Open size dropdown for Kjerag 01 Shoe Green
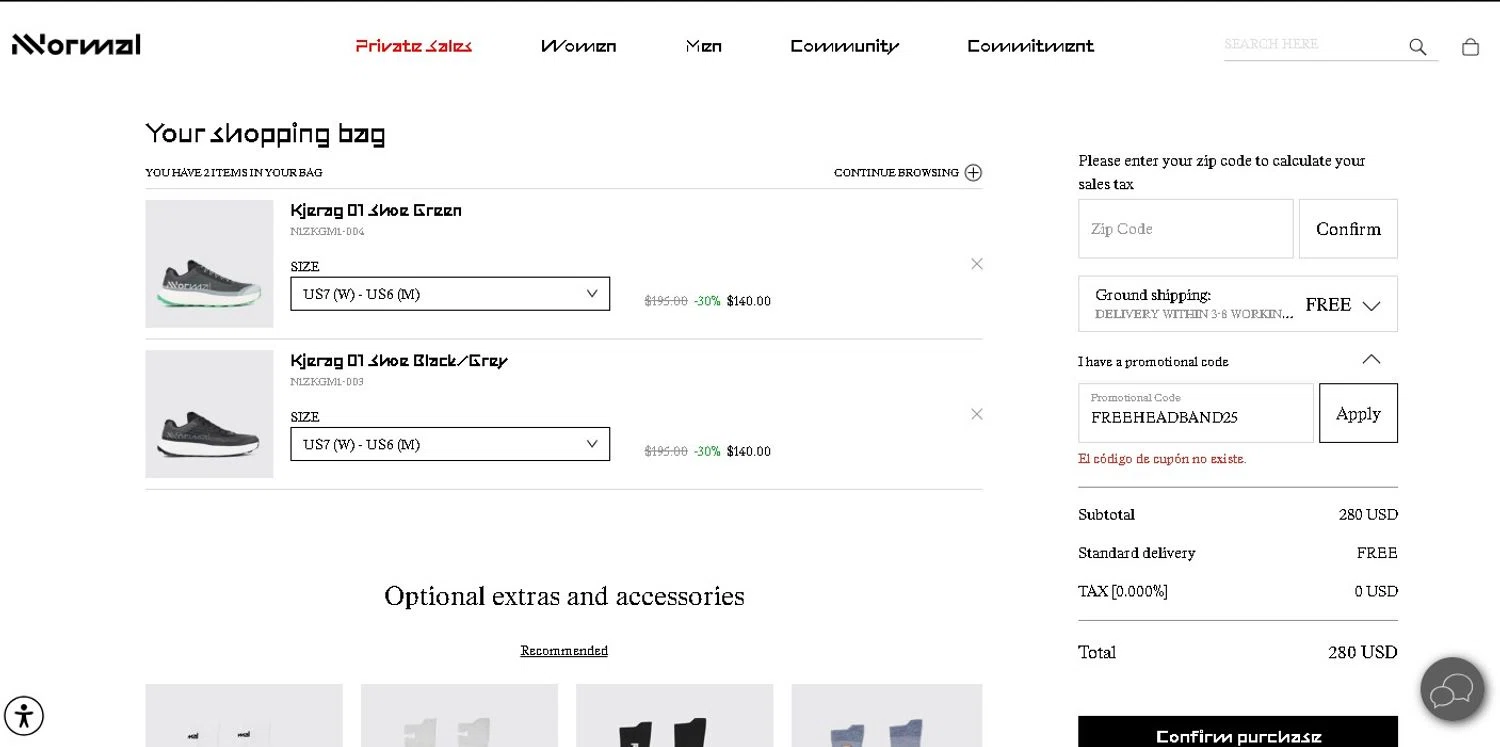 [x=450, y=294]
